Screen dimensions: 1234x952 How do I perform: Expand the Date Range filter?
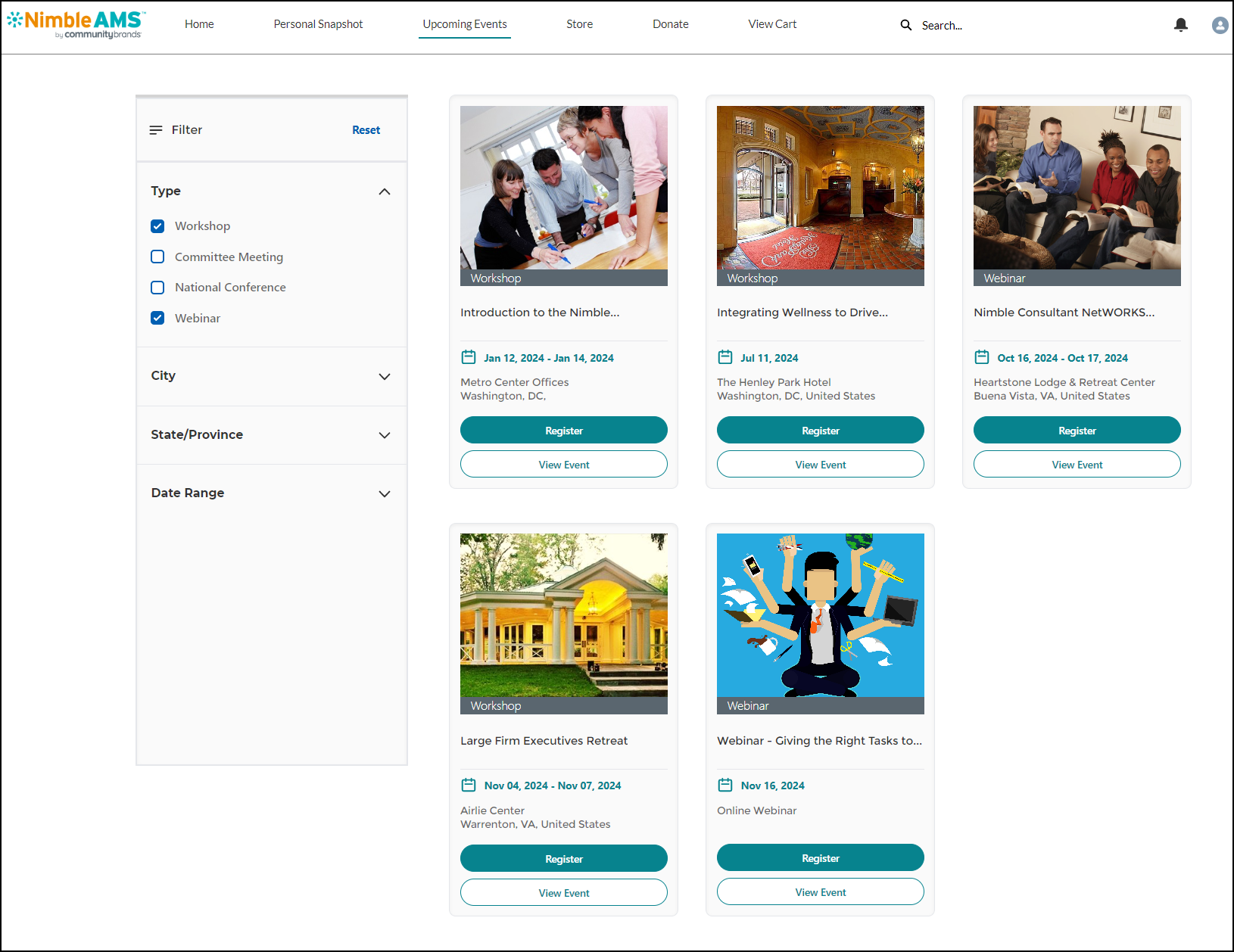click(385, 493)
